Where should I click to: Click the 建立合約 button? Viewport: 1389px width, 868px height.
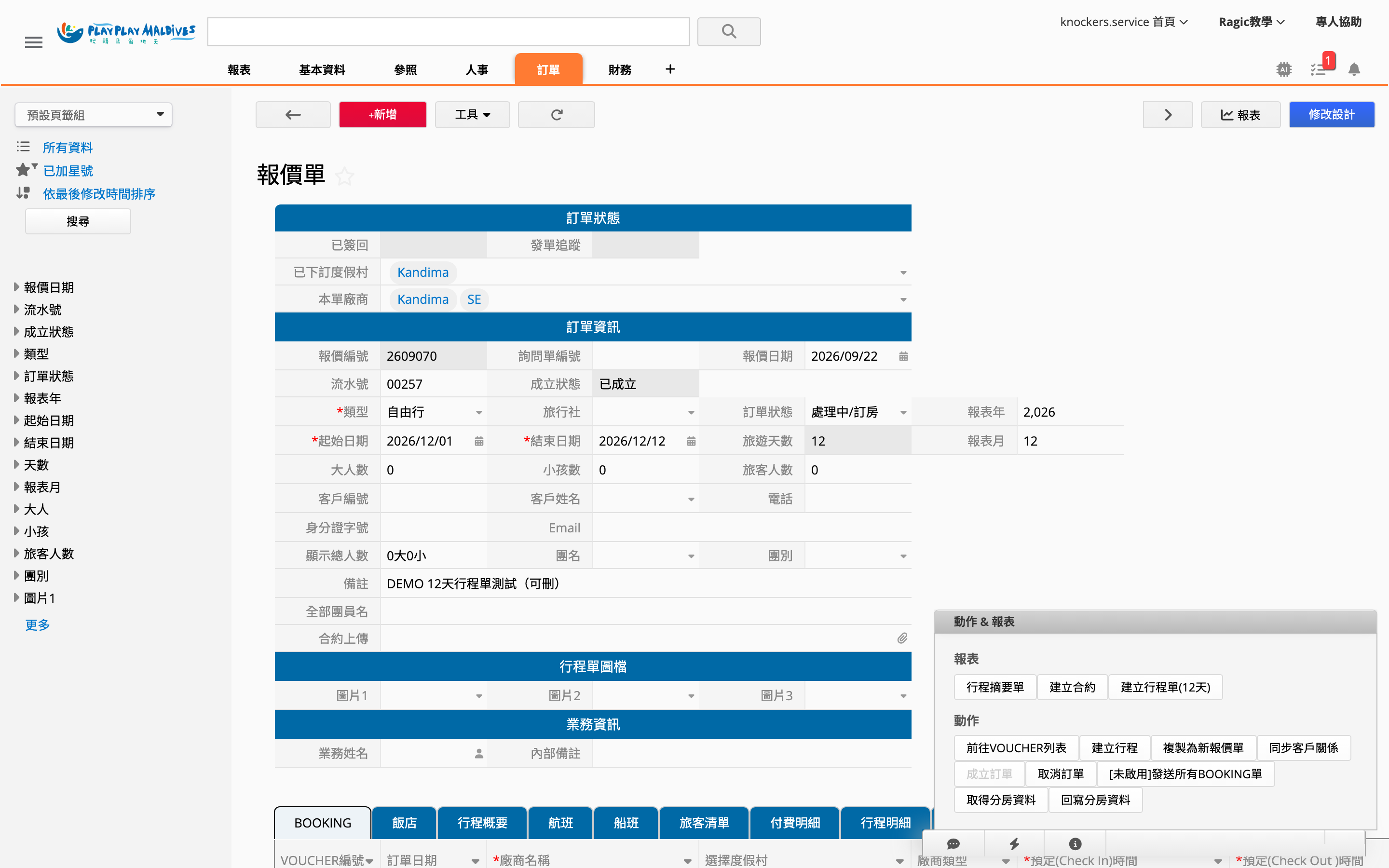1072,687
